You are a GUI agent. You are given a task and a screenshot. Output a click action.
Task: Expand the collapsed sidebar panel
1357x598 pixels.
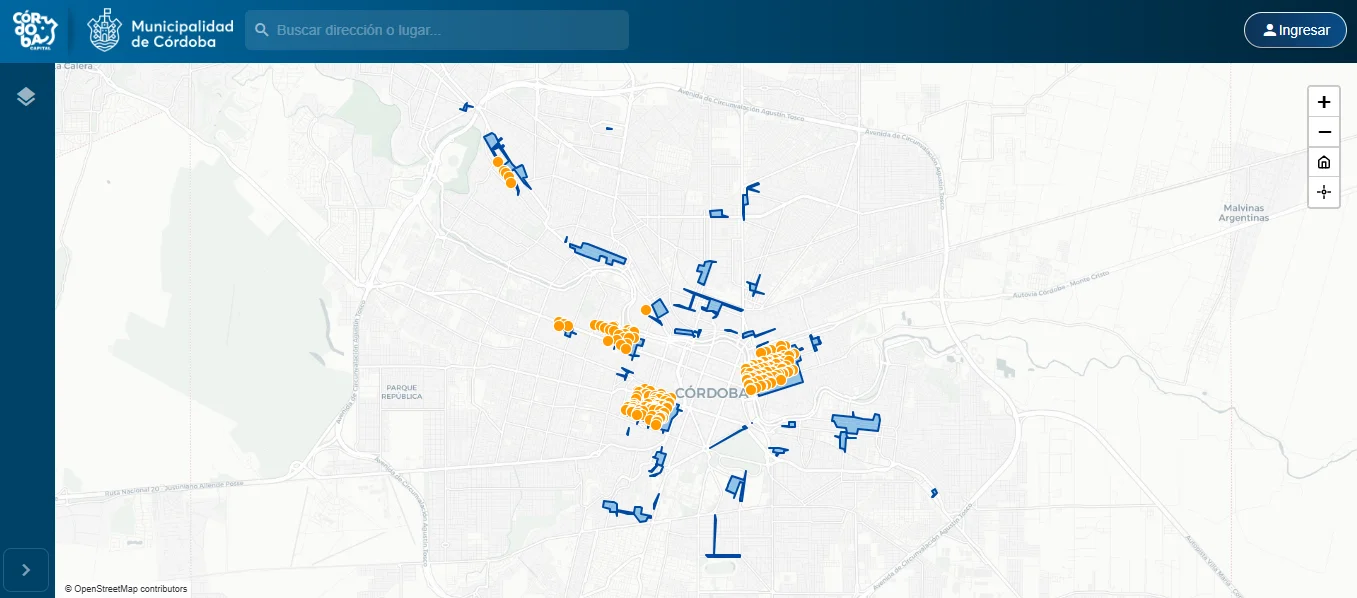27,570
